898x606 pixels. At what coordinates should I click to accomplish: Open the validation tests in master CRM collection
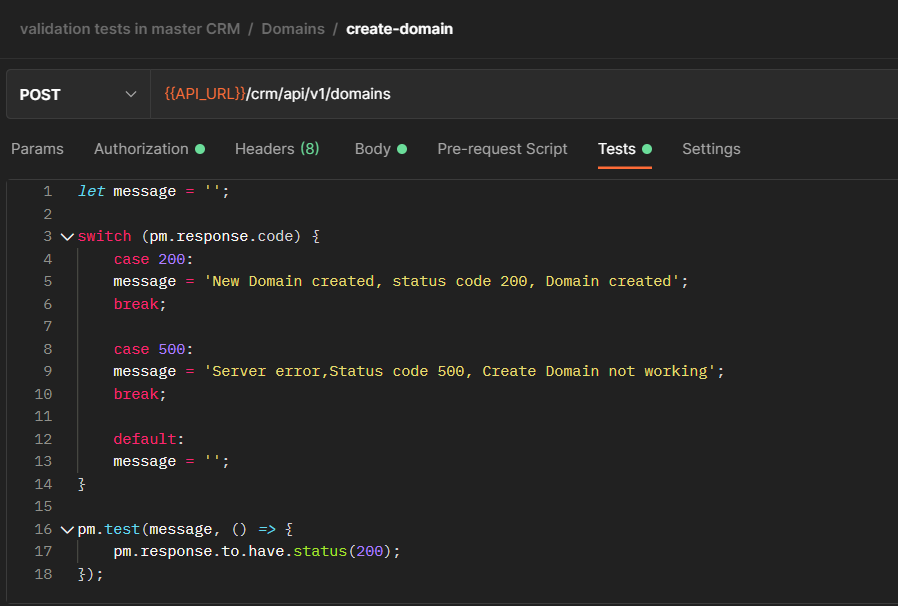(x=130, y=29)
